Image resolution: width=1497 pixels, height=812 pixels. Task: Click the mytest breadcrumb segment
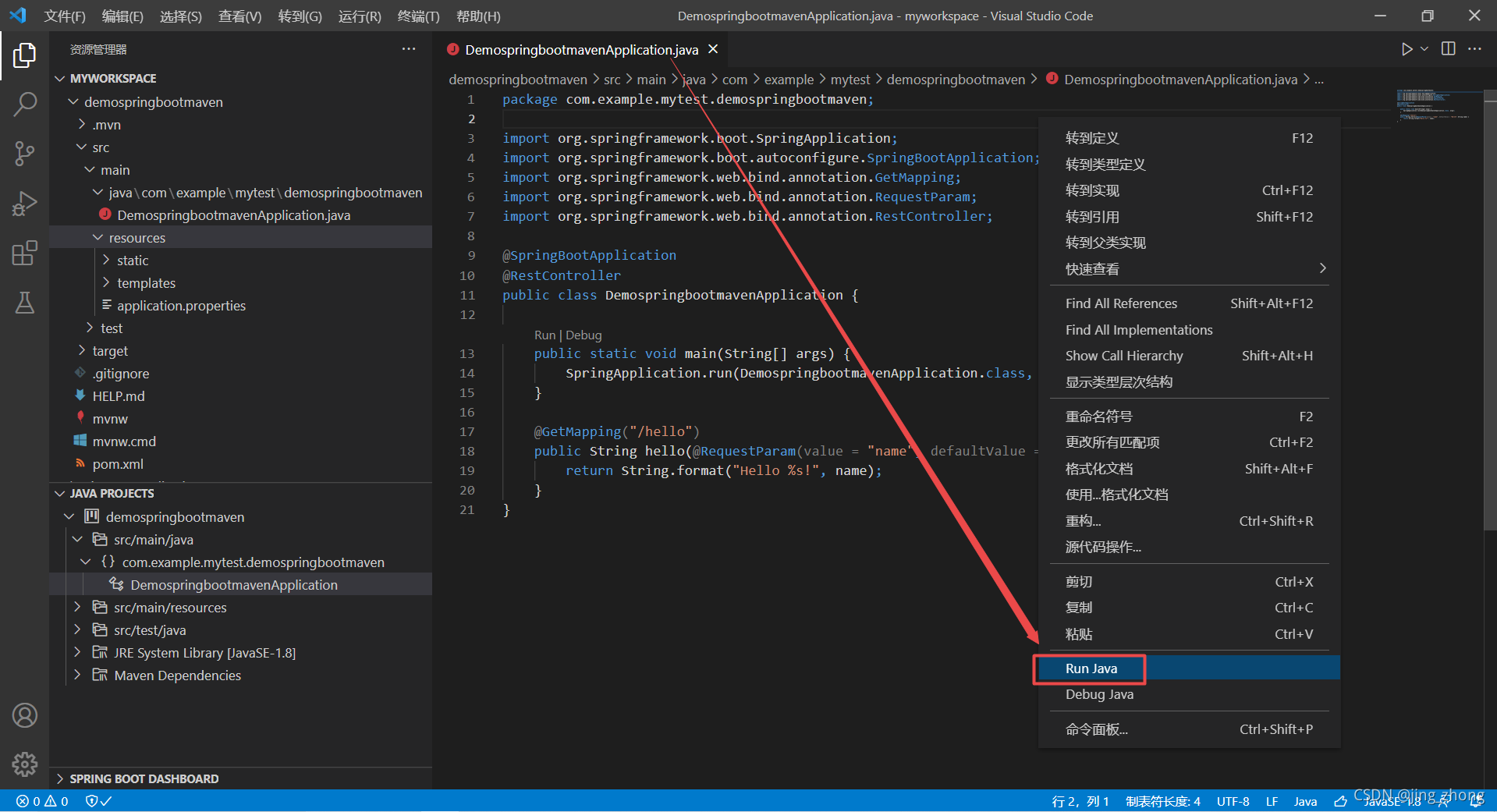coord(850,80)
